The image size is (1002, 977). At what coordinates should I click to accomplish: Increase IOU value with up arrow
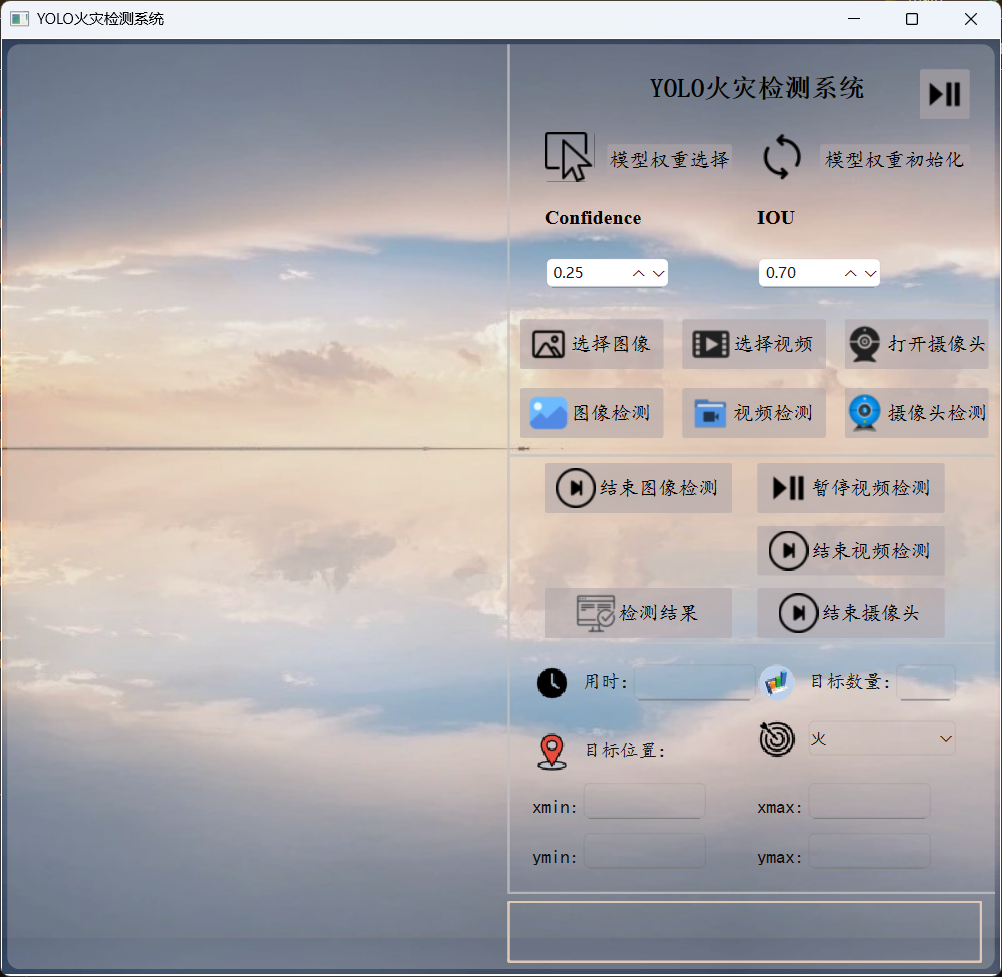coord(850,273)
